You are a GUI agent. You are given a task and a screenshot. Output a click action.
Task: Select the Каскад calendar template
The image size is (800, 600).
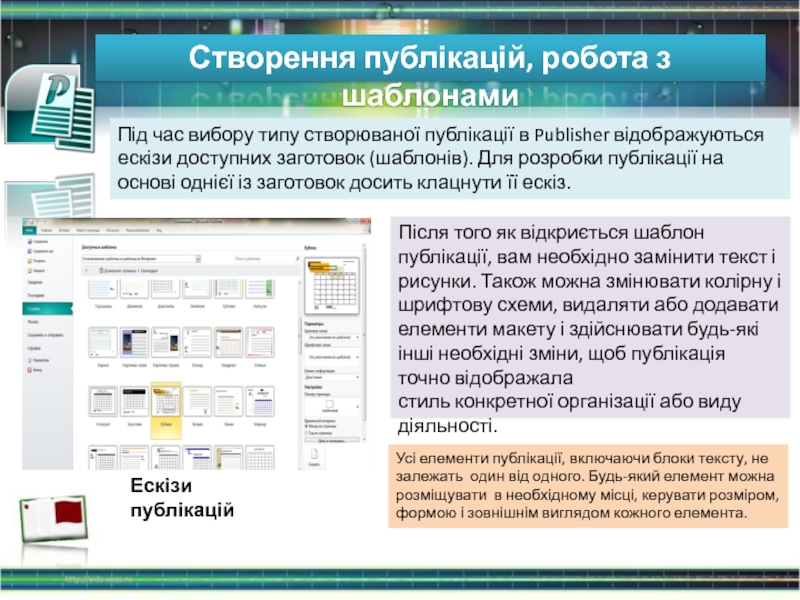[x=197, y=342]
